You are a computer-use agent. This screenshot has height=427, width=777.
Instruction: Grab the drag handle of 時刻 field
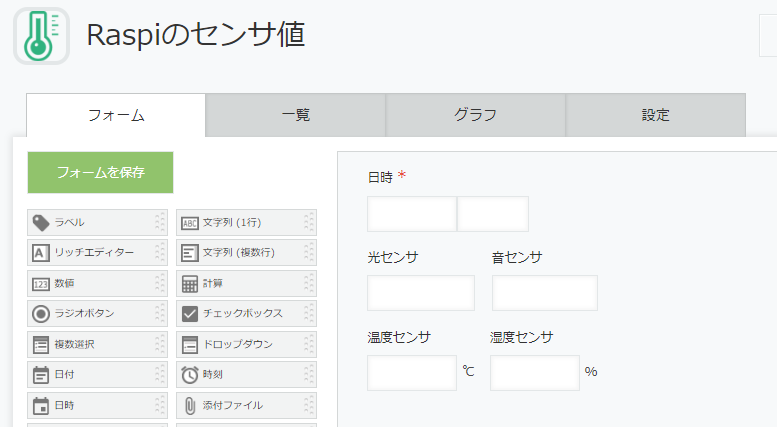point(309,374)
